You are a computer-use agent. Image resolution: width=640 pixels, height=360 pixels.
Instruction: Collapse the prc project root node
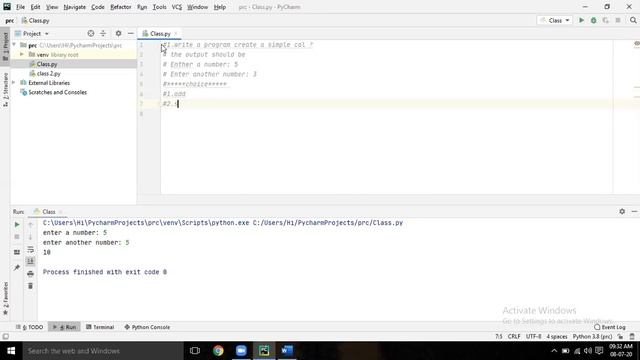pos(14,45)
